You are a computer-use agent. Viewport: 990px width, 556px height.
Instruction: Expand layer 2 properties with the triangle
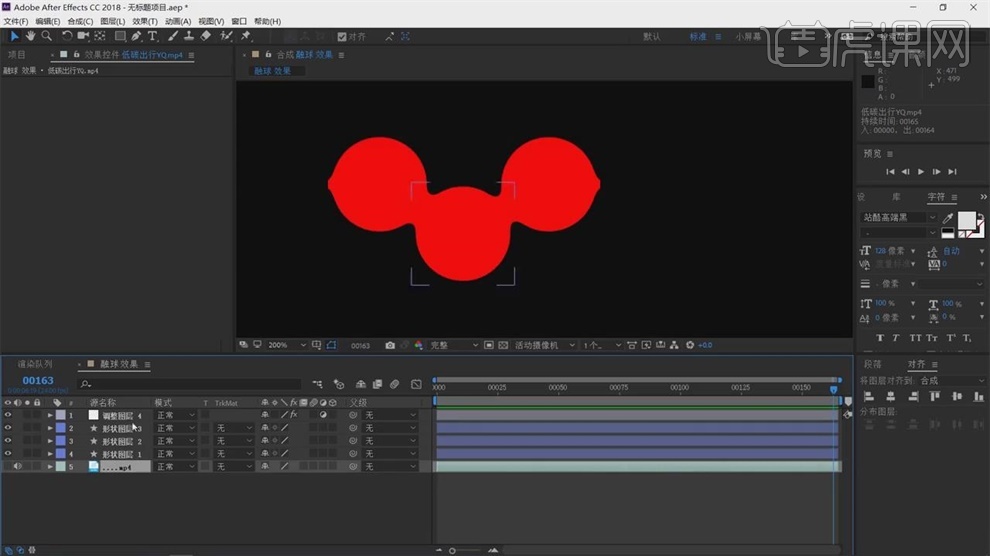coord(50,428)
